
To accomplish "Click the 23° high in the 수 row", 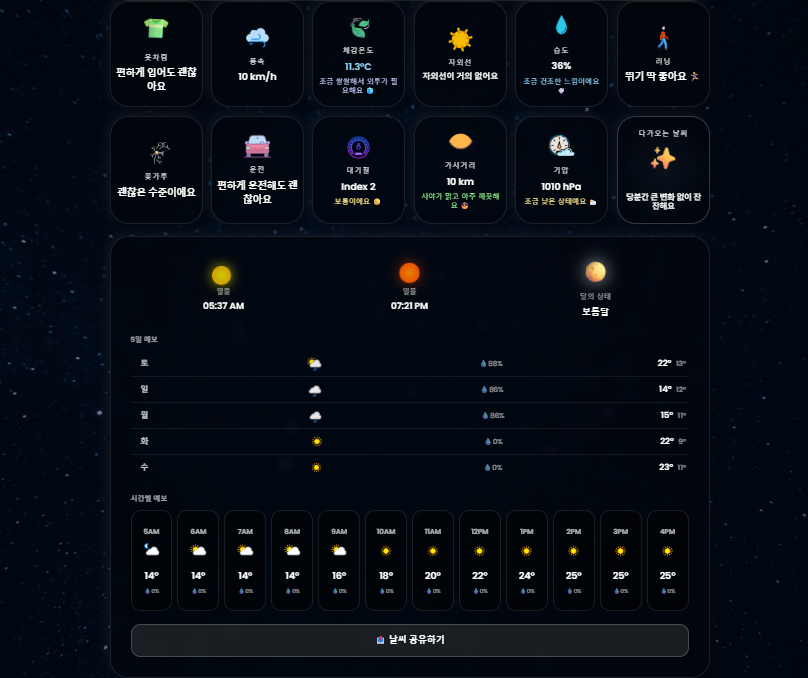I will click(x=666, y=467).
